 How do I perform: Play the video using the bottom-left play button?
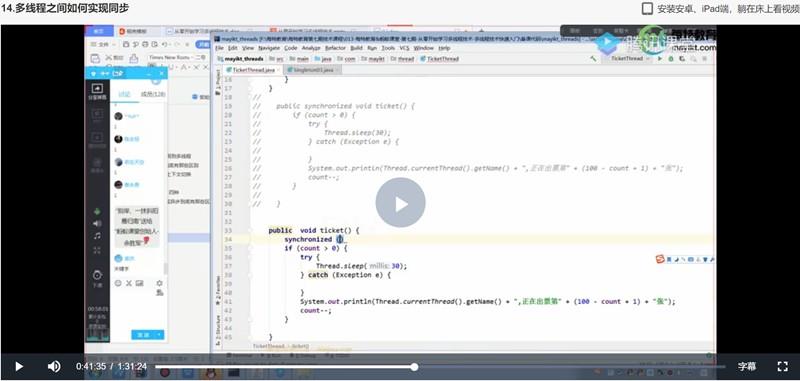tap(19, 366)
